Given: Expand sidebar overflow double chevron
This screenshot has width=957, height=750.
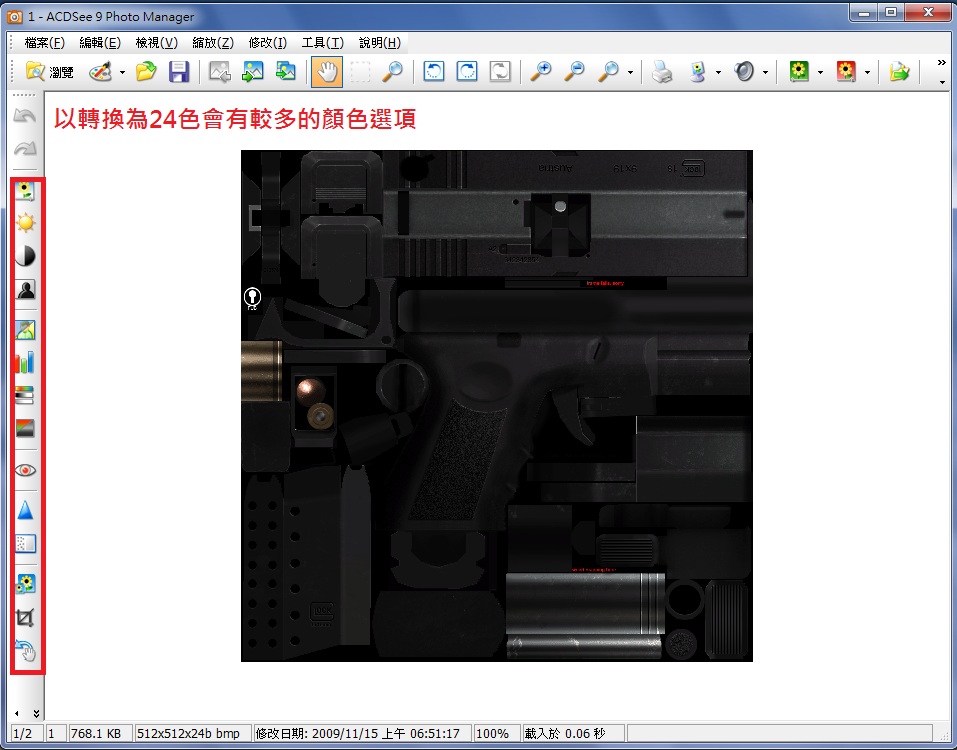Looking at the screenshot, I should click(x=36, y=713).
